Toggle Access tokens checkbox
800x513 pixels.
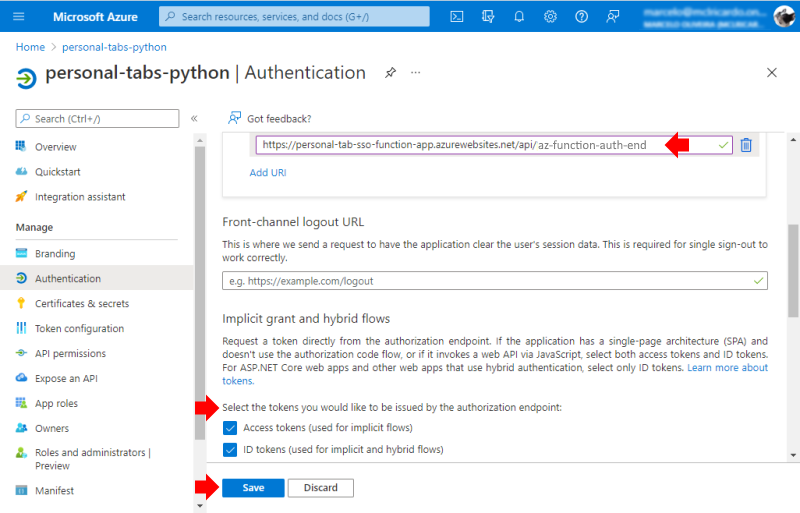[x=230, y=428]
